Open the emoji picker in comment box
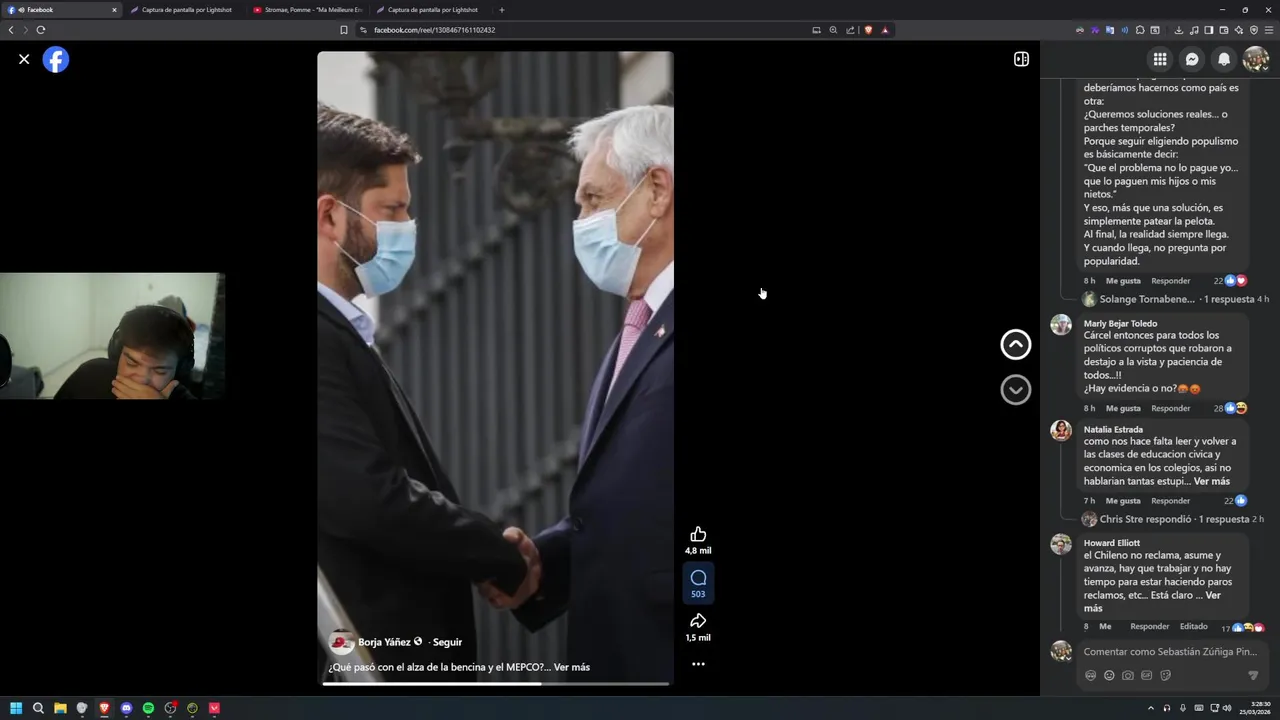The image size is (1280, 720). click(x=1109, y=675)
